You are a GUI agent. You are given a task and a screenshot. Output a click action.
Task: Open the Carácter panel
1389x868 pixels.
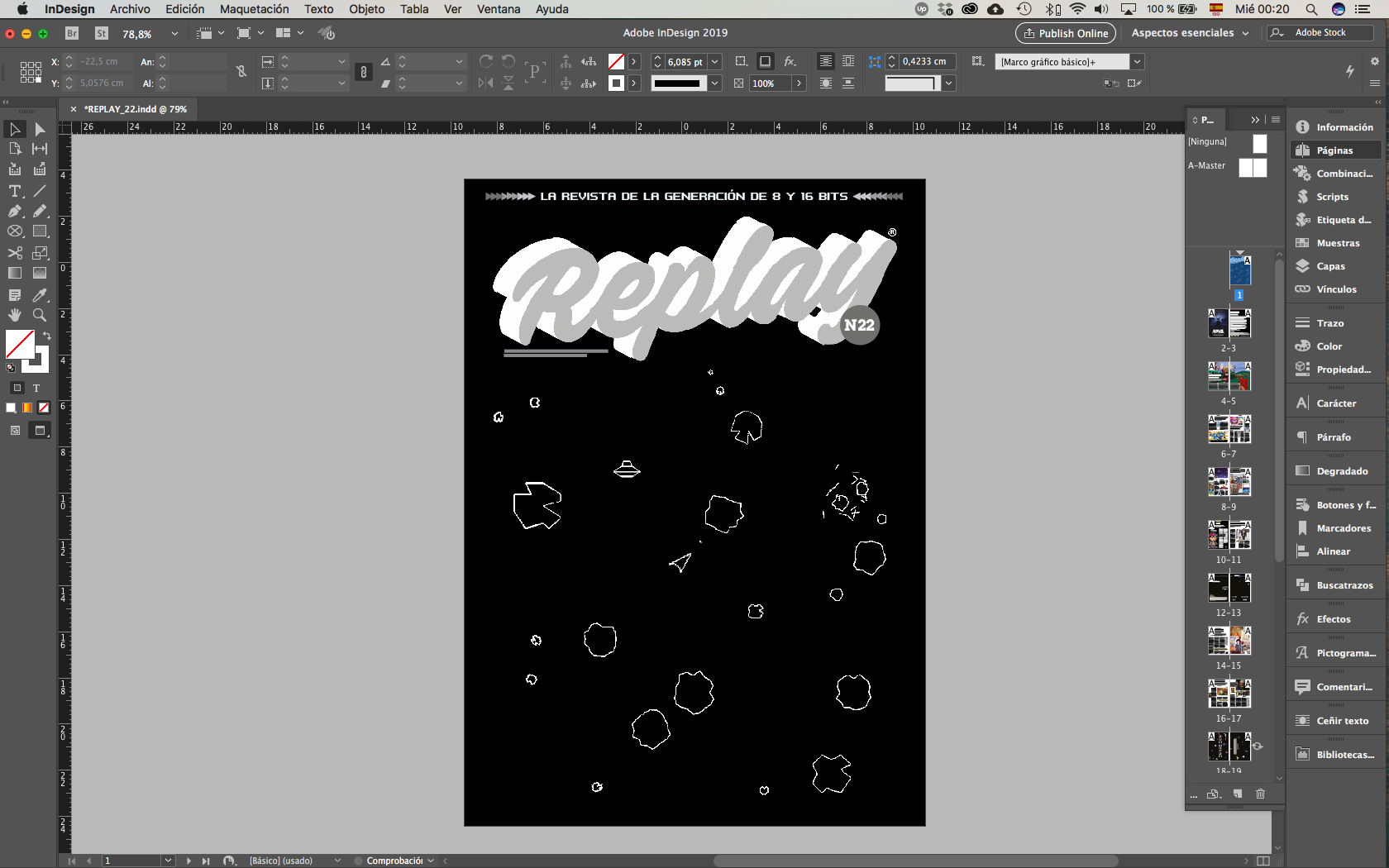(x=1336, y=403)
